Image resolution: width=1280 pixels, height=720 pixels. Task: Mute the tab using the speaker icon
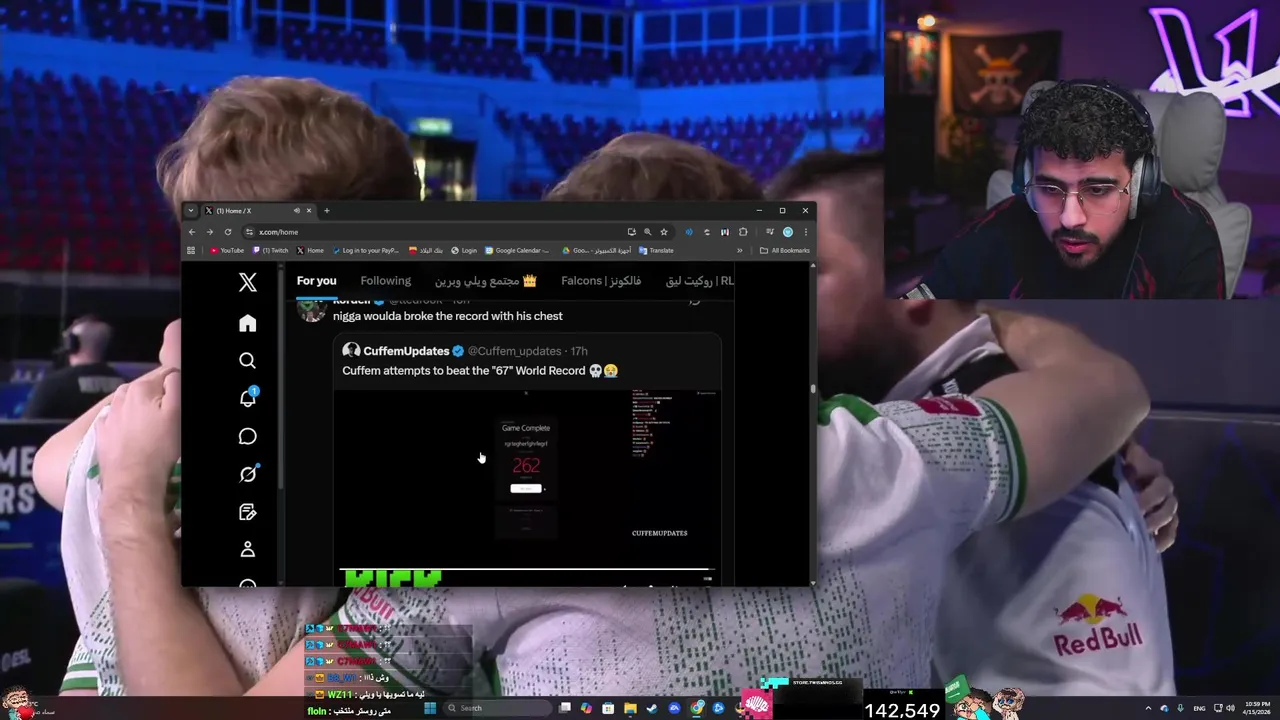pyautogui.click(x=297, y=211)
